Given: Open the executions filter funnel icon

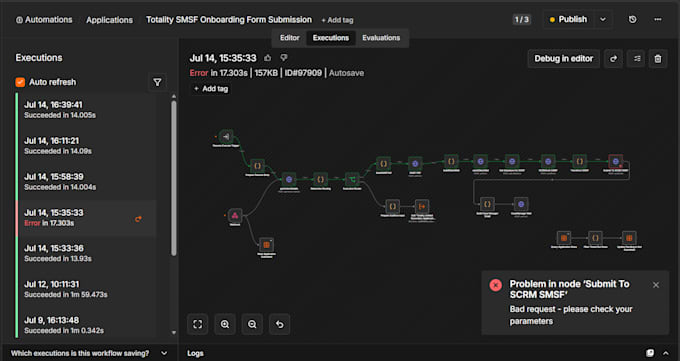Looking at the screenshot, I should pyautogui.click(x=157, y=82).
